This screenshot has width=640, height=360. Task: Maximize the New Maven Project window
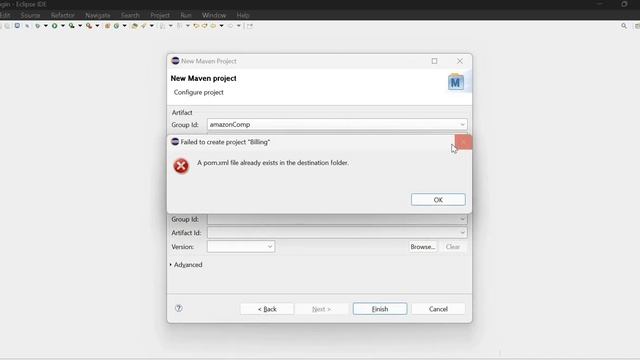[x=434, y=61]
